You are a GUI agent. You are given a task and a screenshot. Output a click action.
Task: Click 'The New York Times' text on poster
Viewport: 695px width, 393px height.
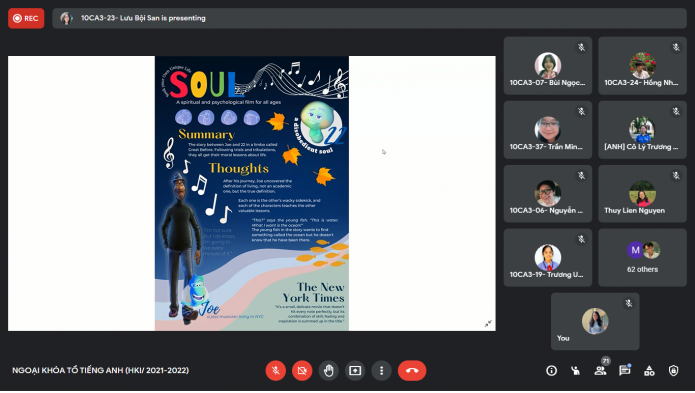314,292
